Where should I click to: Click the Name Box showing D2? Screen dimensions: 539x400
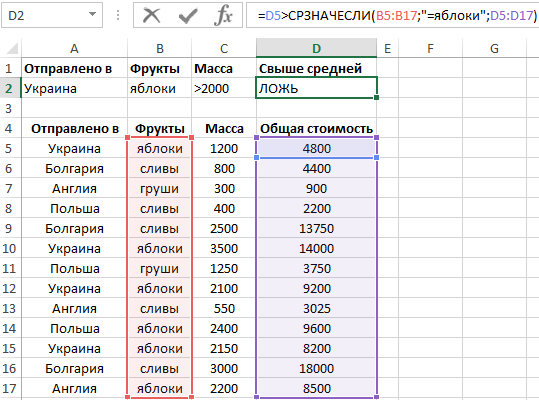(x=52, y=15)
